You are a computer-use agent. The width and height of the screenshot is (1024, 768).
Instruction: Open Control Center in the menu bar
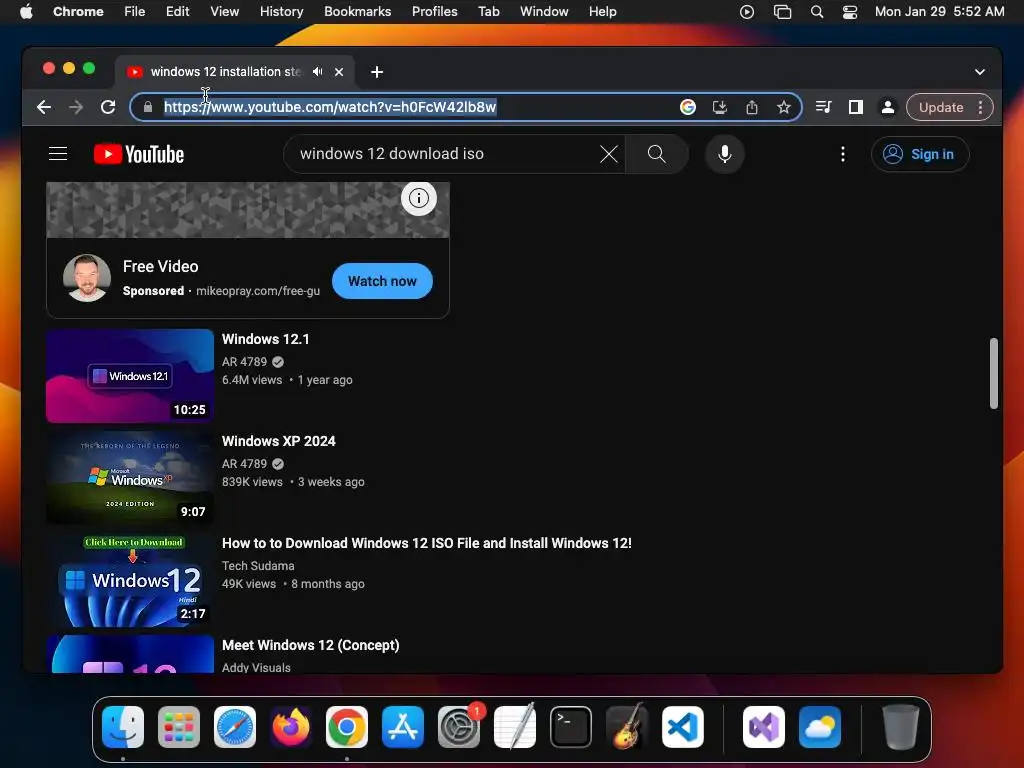pyautogui.click(x=850, y=12)
